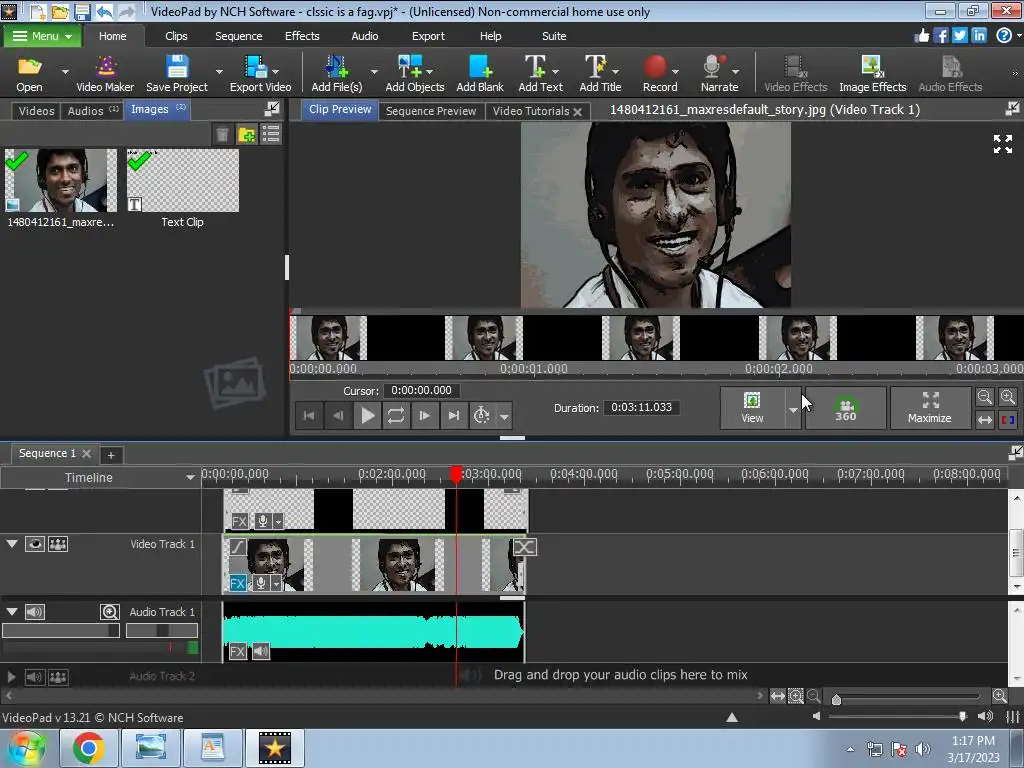1024x768 pixels.
Task: Step forward one frame
Action: pos(424,415)
